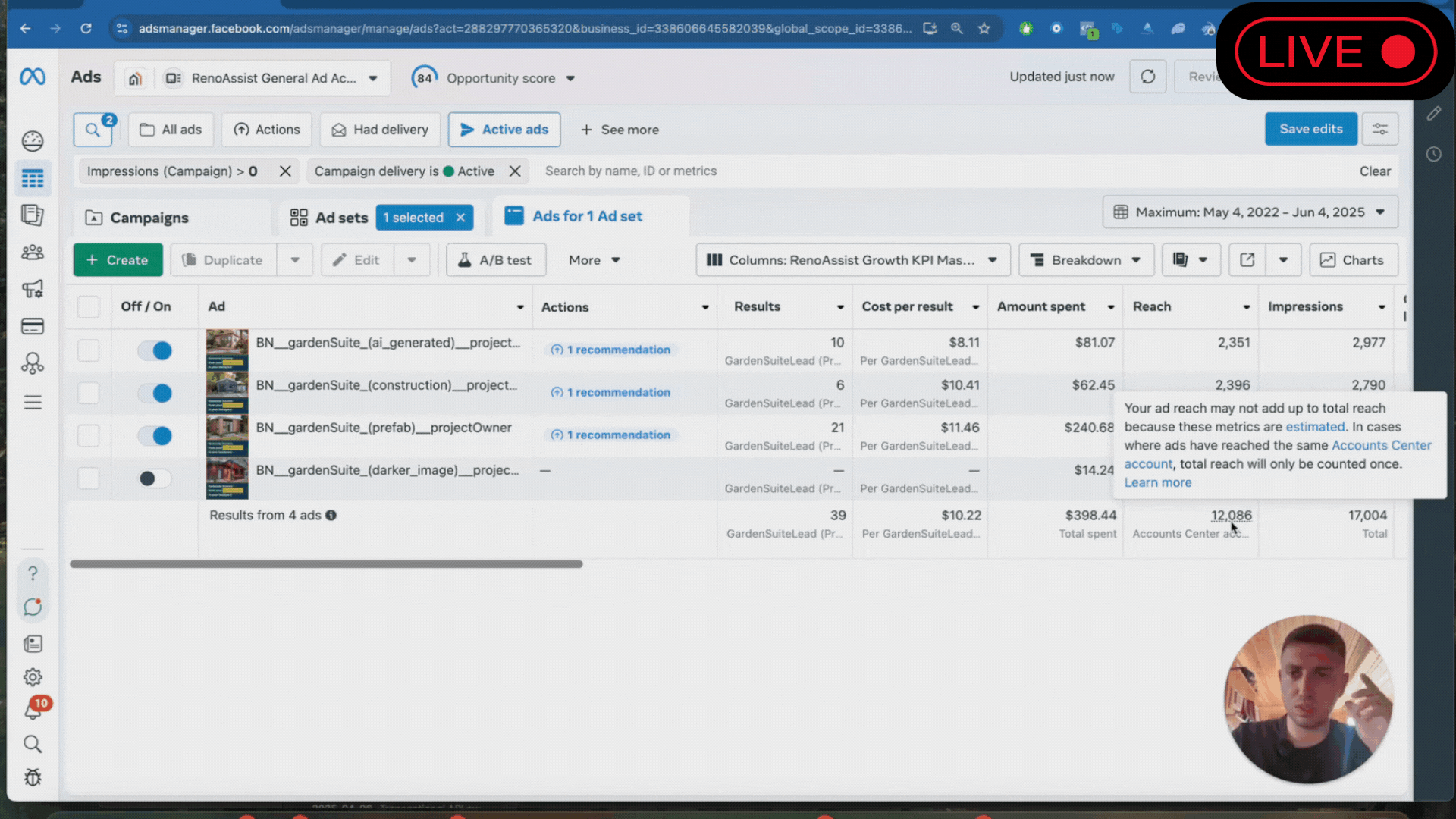Viewport: 1456px width, 819px height.
Task: Click the export share icon button
Action: (1247, 260)
